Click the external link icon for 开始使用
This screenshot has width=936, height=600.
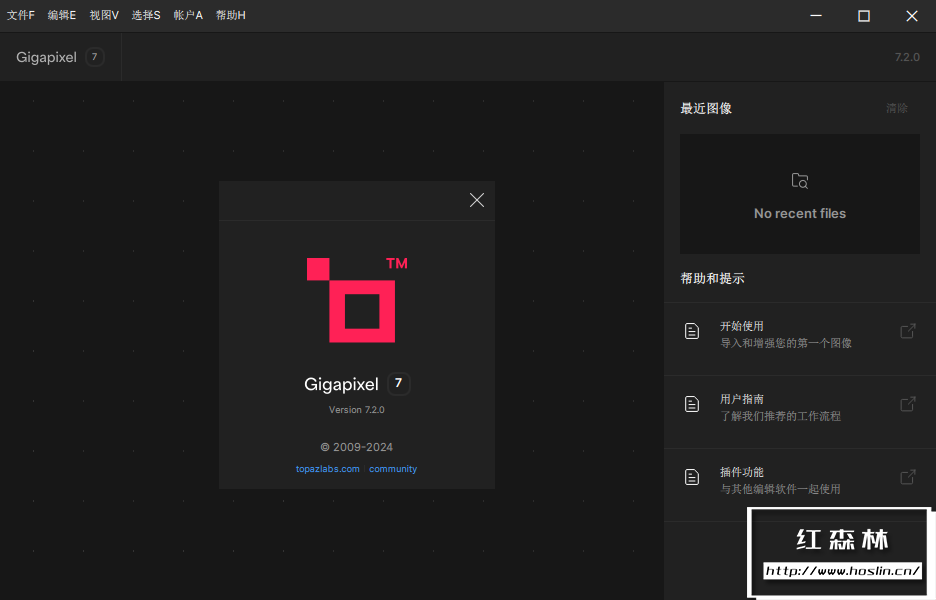pyautogui.click(x=908, y=331)
